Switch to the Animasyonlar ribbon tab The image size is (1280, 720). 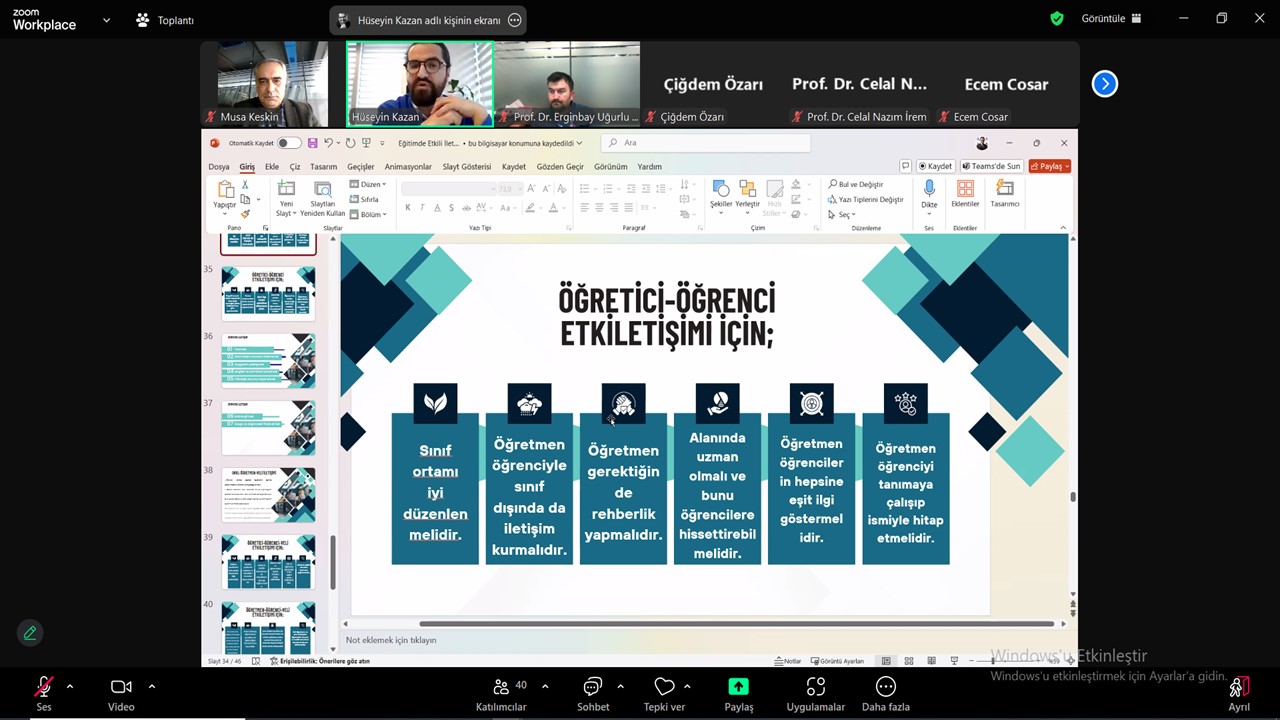[408, 167]
